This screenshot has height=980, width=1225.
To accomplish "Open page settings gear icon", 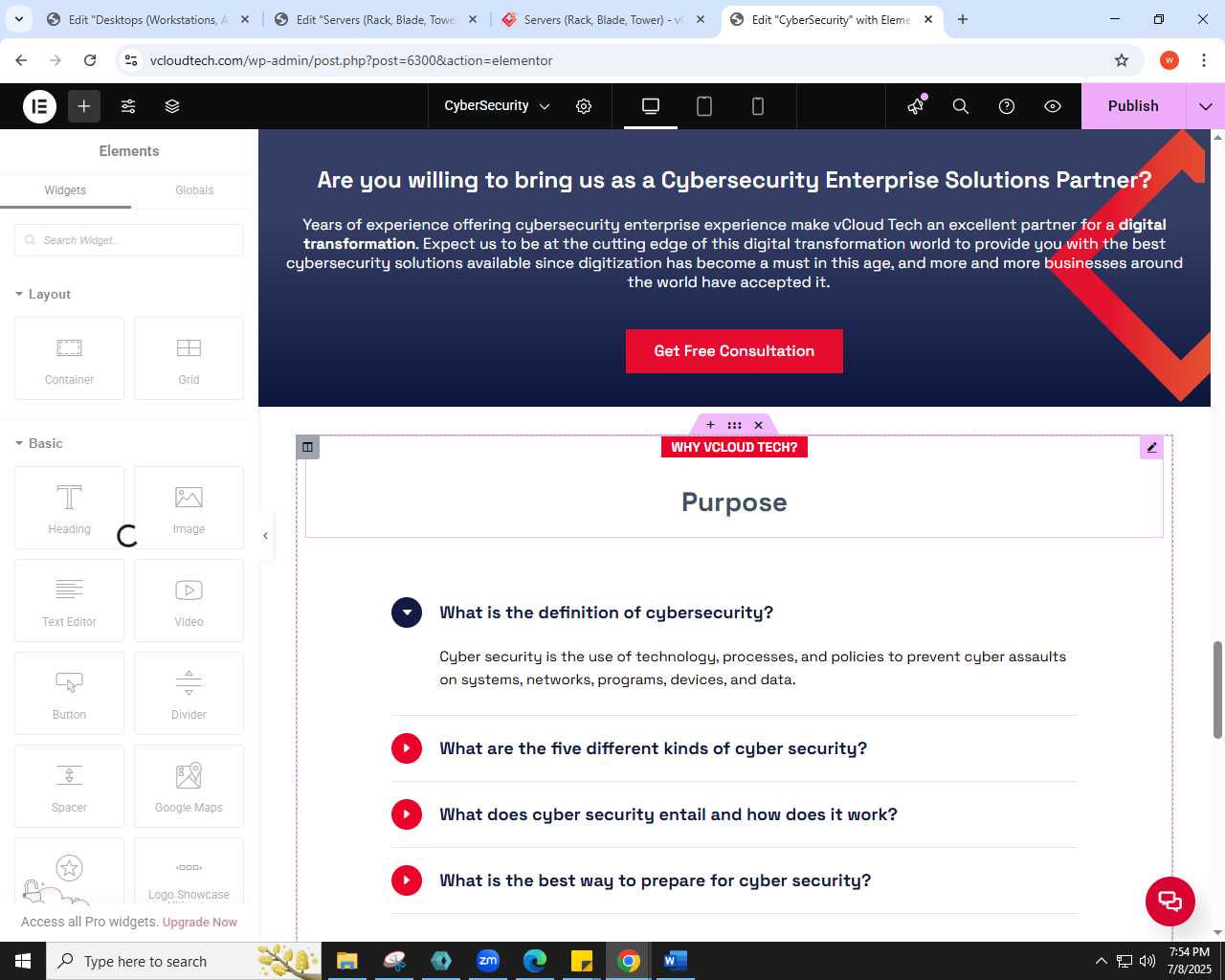I will [584, 106].
